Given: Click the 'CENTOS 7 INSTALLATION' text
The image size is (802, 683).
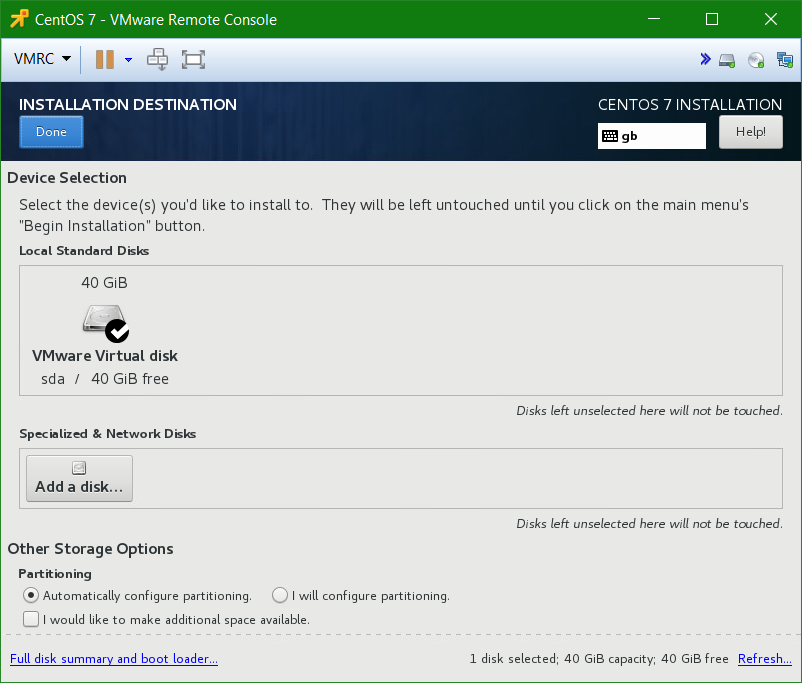Looking at the screenshot, I should 690,105.
